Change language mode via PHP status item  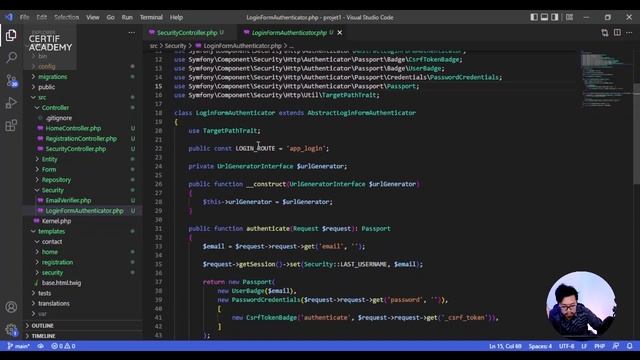pyautogui.click(x=599, y=346)
